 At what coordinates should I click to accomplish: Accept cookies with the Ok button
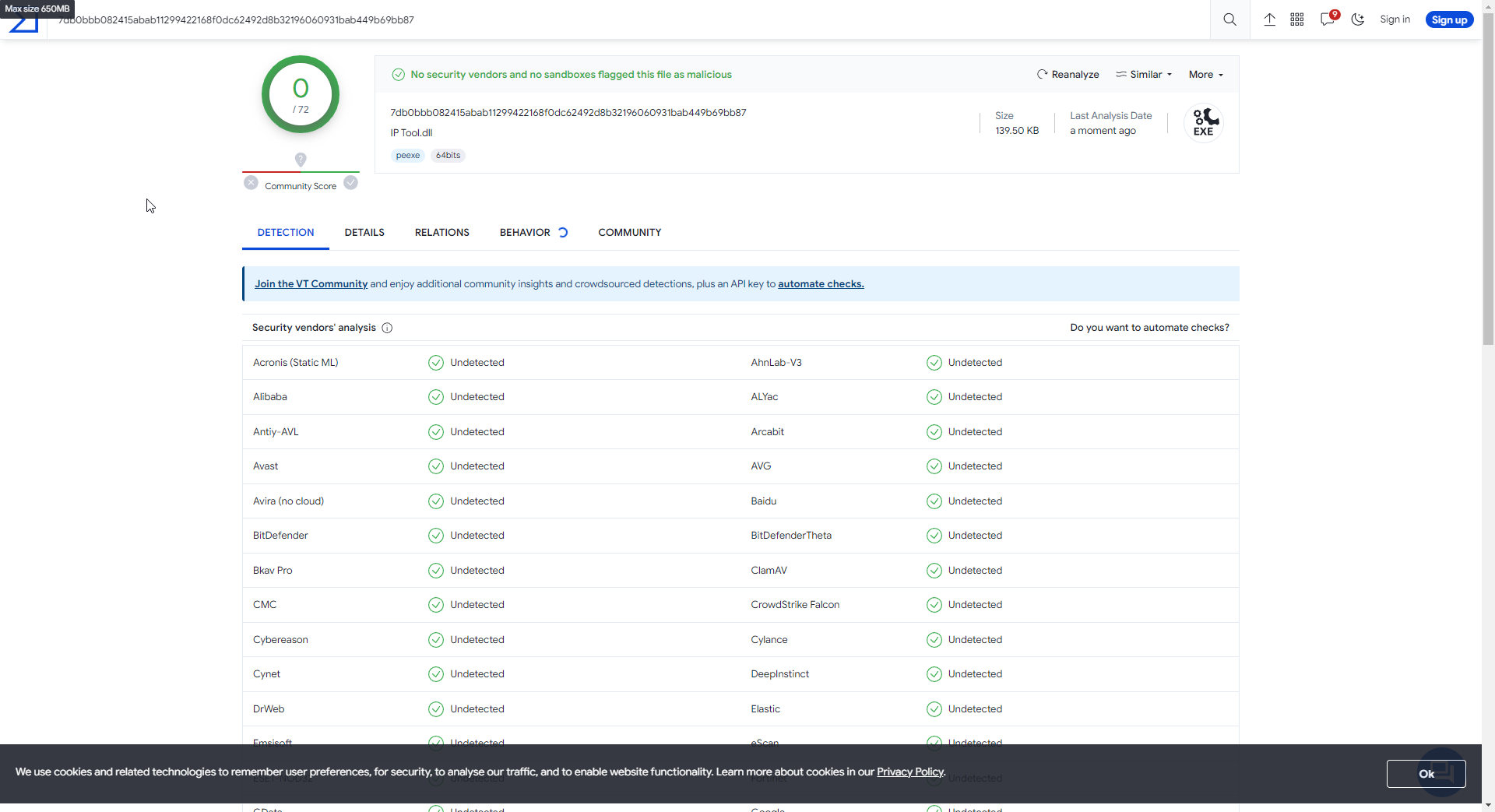coord(1426,774)
